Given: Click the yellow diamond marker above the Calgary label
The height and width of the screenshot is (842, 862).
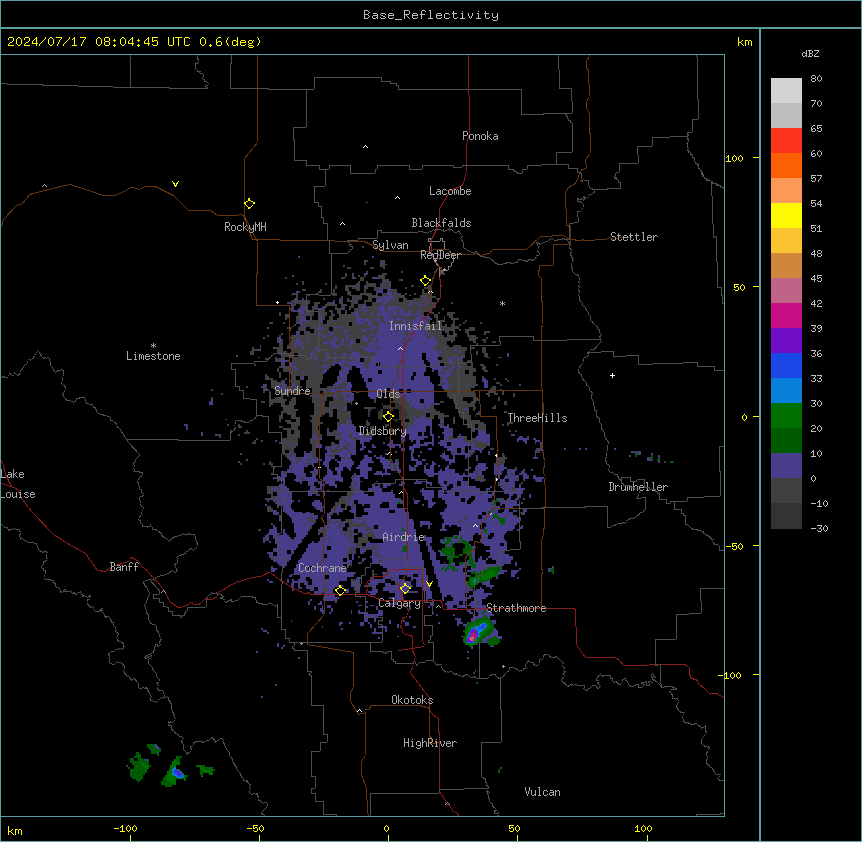Looking at the screenshot, I should coord(405,589).
